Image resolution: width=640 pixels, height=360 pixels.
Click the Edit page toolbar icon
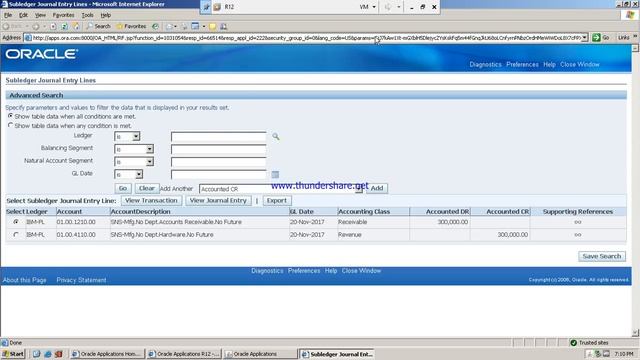(x=196, y=26)
